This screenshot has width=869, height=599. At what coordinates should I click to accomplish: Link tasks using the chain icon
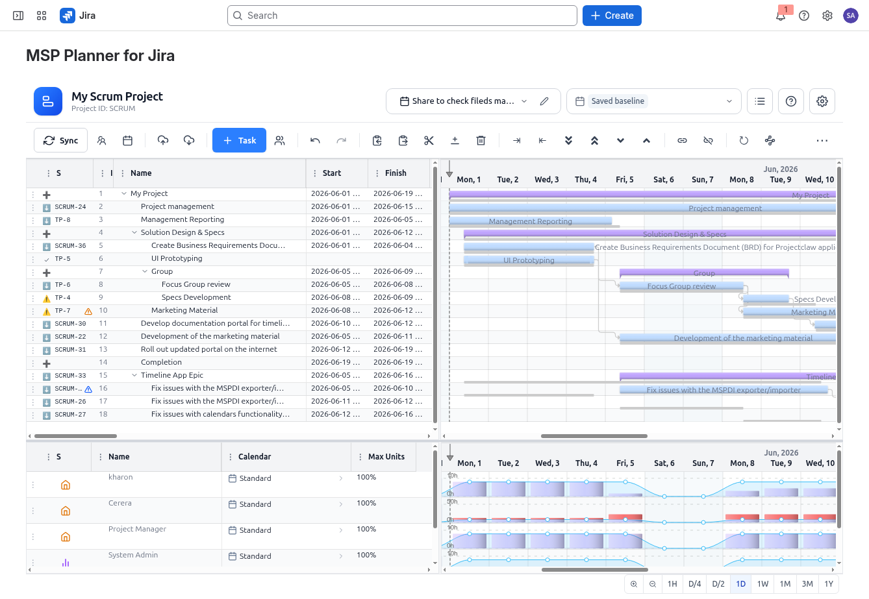pos(682,141)
